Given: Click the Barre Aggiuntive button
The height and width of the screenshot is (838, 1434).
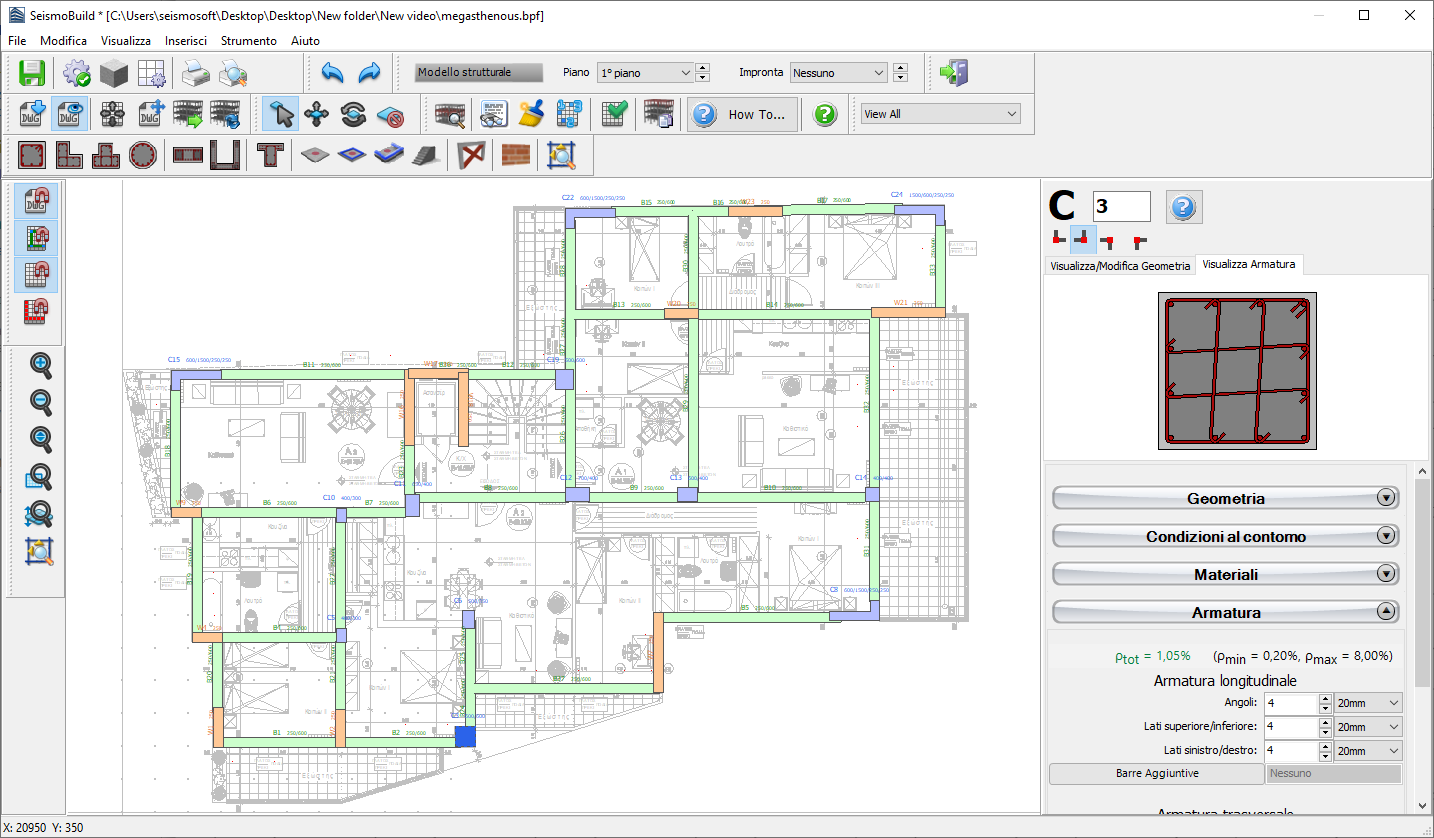Looking at the screenshot, I should pyautogui.click(x=1156, y=773).
